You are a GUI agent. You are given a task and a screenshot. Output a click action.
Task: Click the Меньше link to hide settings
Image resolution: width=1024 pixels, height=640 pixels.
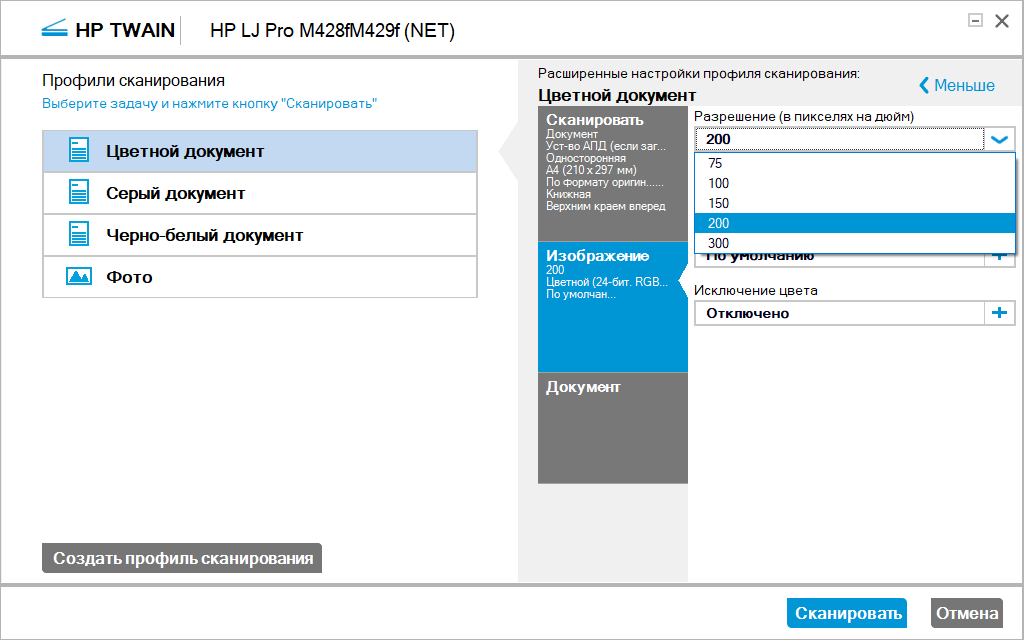pos(964,85)
